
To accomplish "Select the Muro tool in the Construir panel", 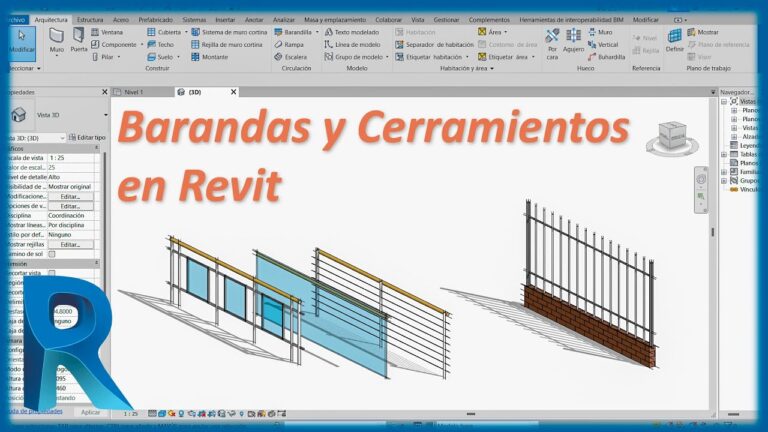I will pos(56,41).
